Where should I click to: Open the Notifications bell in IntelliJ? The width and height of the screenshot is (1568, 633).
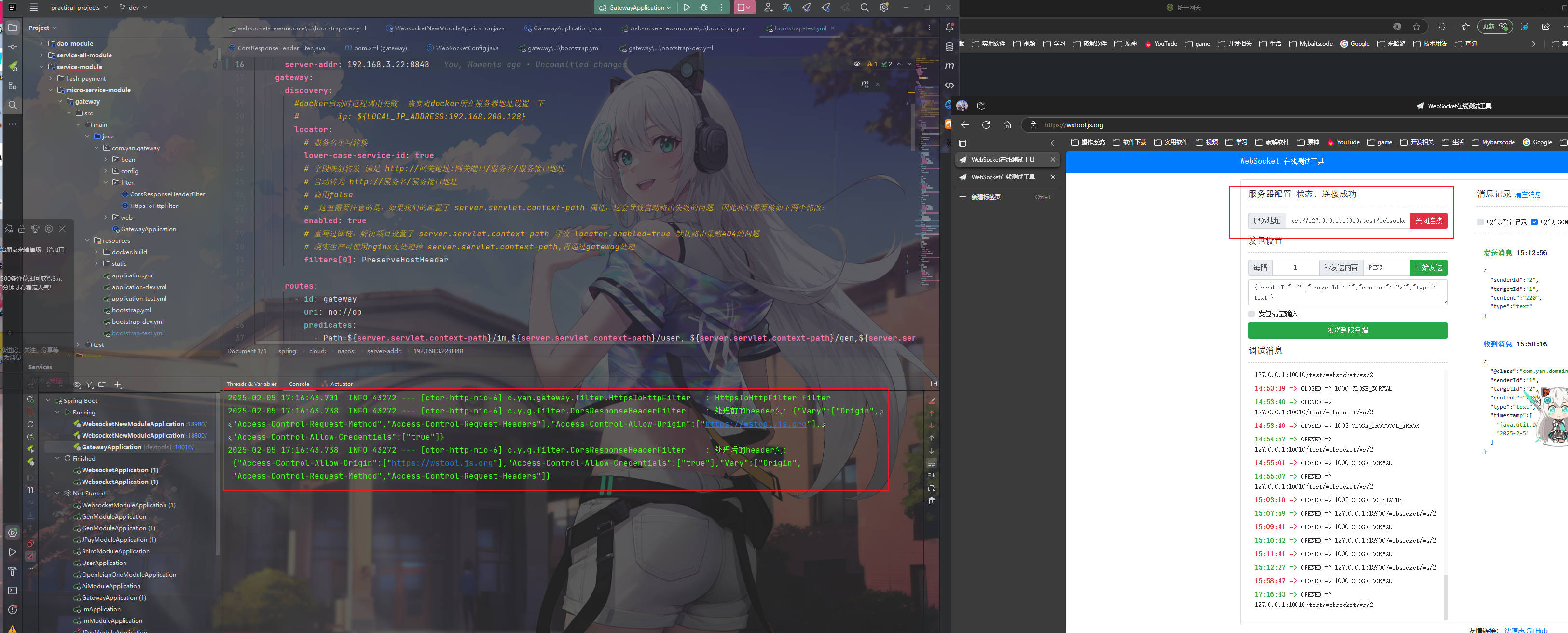[x=949, y=27]
